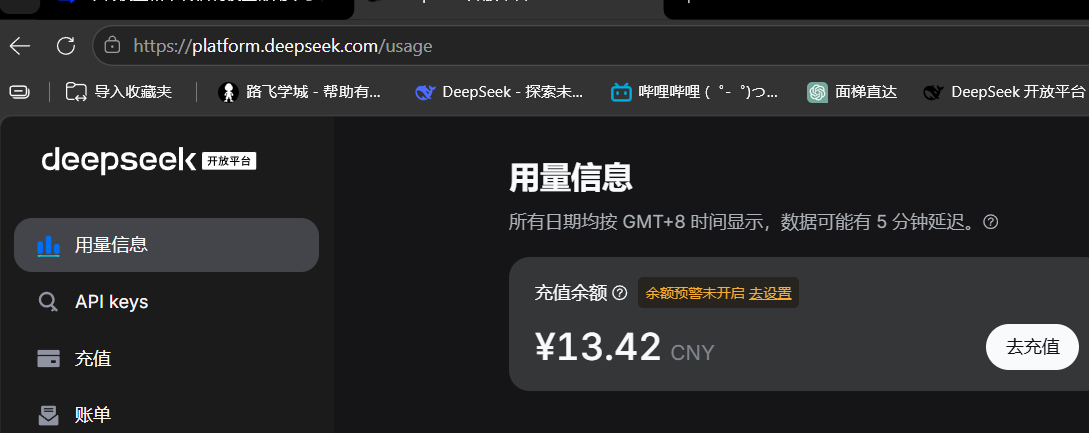Click the ChatGPT-style icon for 面梯直达
This screenshot has width=1089, height=433.
817,92
